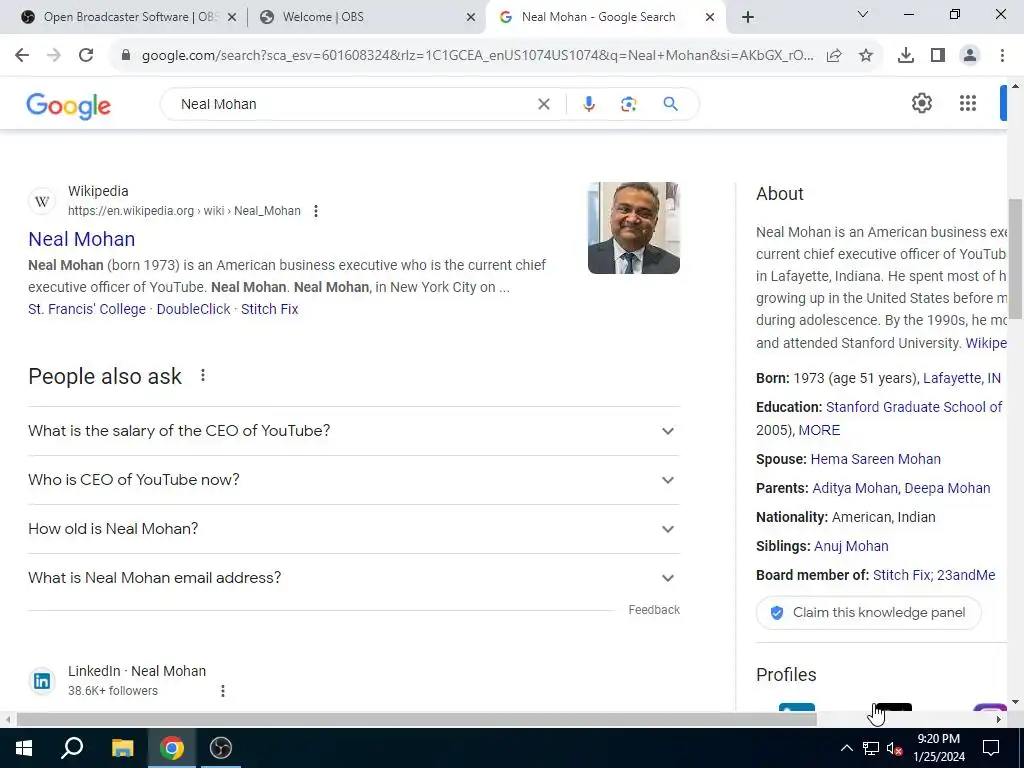Show hidden system tray icons

pyautogui.click(x=846, y=748)
